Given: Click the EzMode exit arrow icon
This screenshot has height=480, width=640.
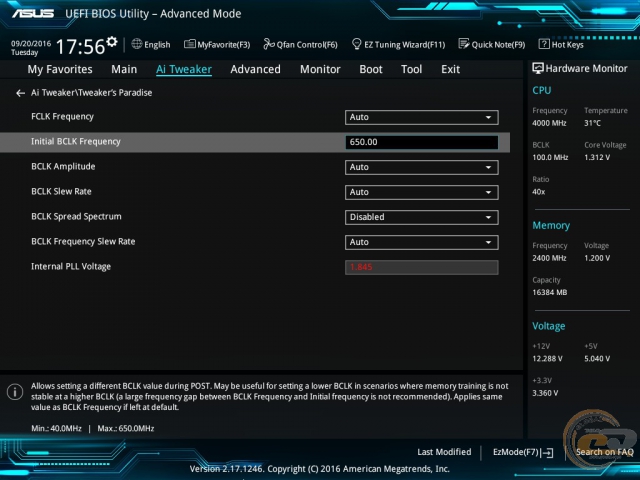Looking at the screenshot, I should [548, 452].
